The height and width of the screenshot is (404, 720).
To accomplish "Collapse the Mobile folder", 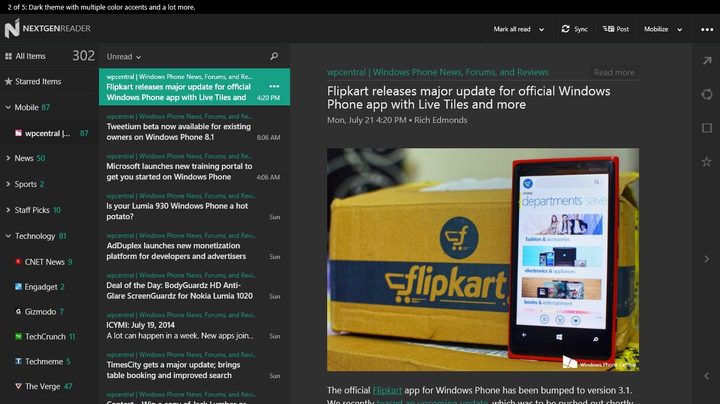I will 8,107.
